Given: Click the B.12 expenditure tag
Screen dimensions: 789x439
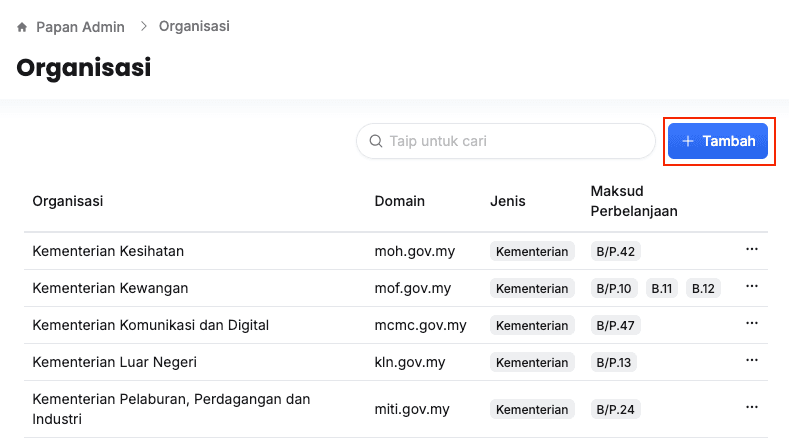Looking at the screenshot, I should 704,288.
